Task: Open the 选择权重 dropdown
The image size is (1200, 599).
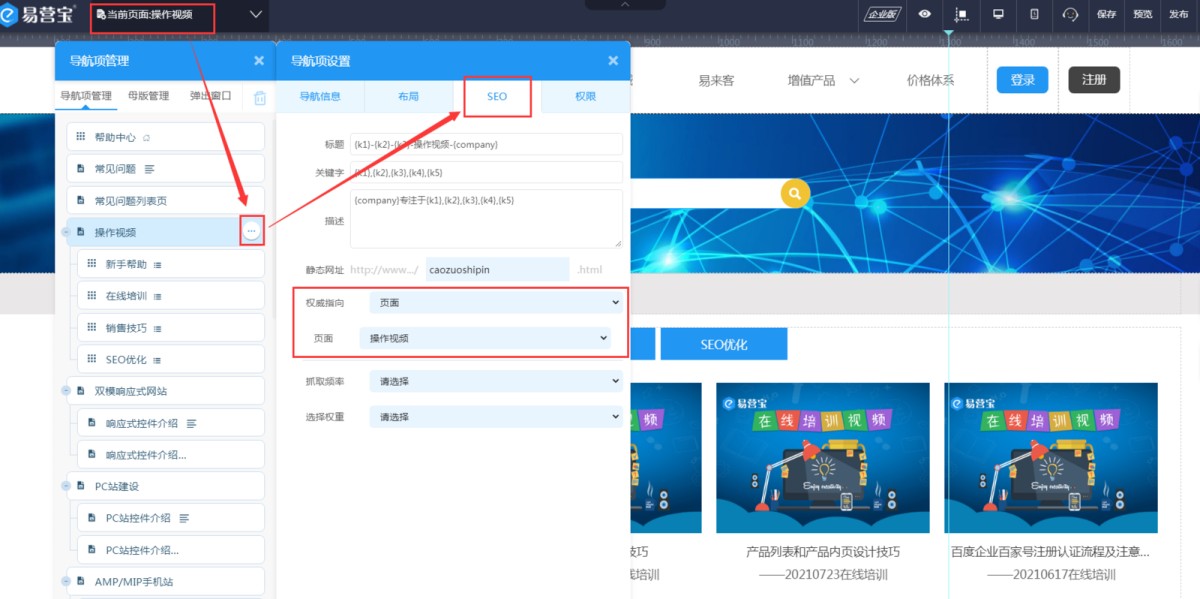Action: pos(496,416)
